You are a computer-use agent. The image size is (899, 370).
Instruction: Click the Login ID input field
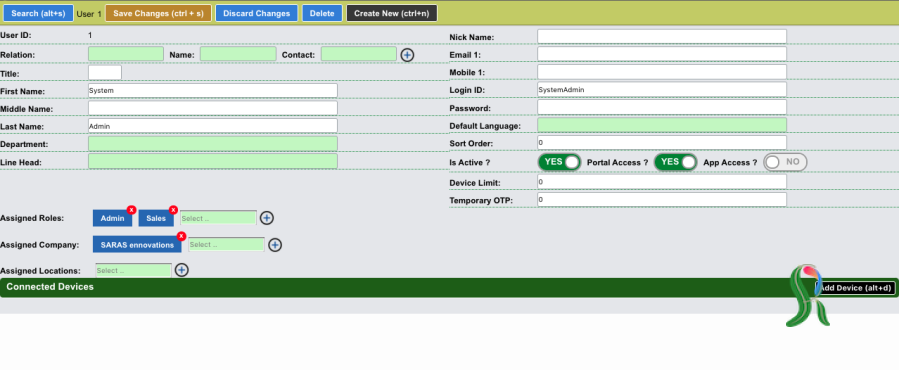click(x=662, y=89)
